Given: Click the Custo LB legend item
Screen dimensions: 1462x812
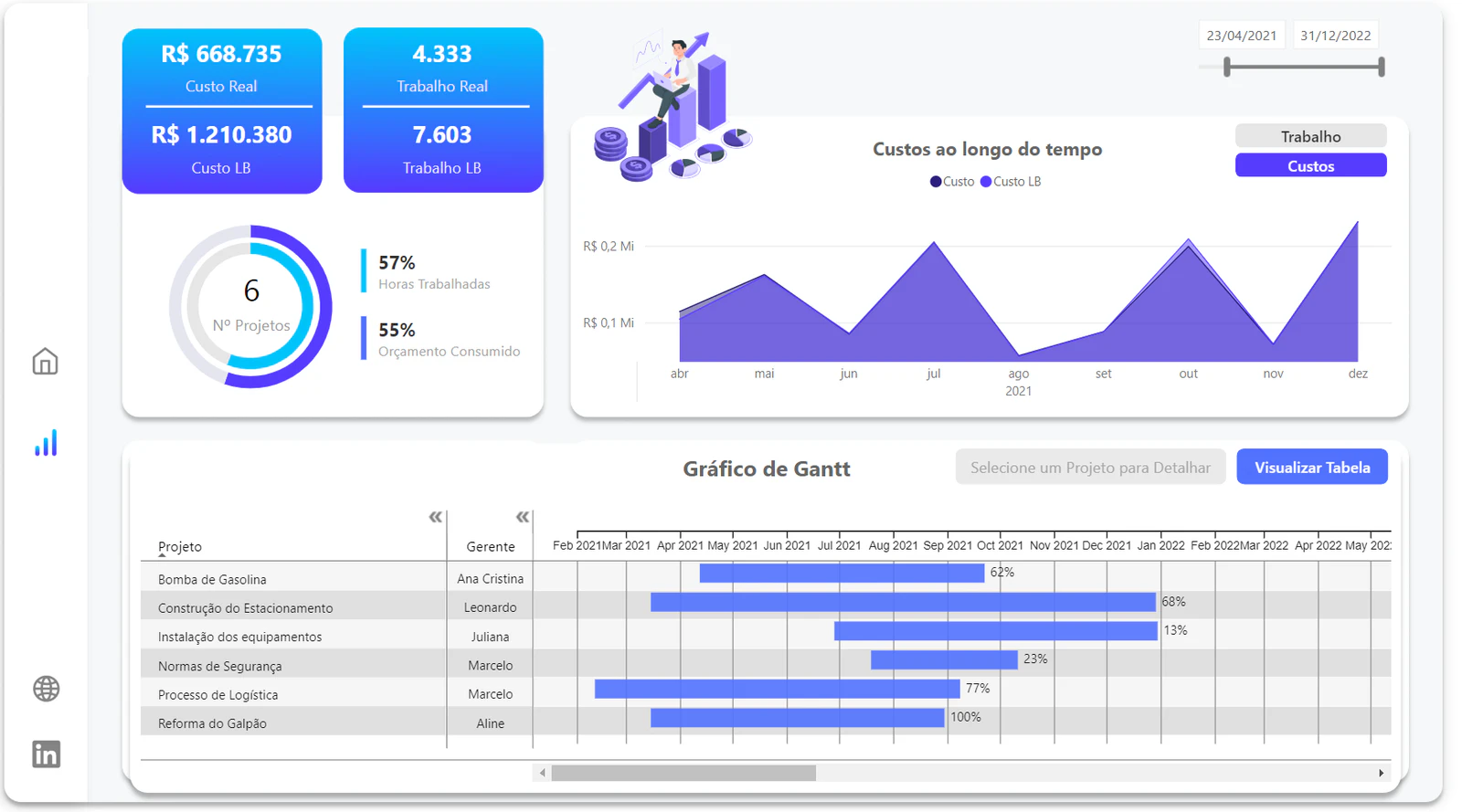Looking at the screenshot, I should pos(1011,181).
